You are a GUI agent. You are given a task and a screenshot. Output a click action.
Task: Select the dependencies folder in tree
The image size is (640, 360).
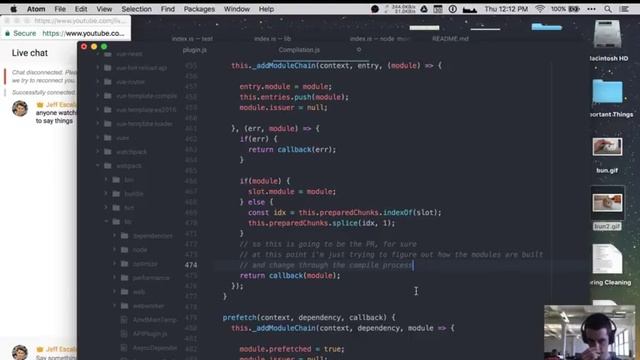(153, 236)
